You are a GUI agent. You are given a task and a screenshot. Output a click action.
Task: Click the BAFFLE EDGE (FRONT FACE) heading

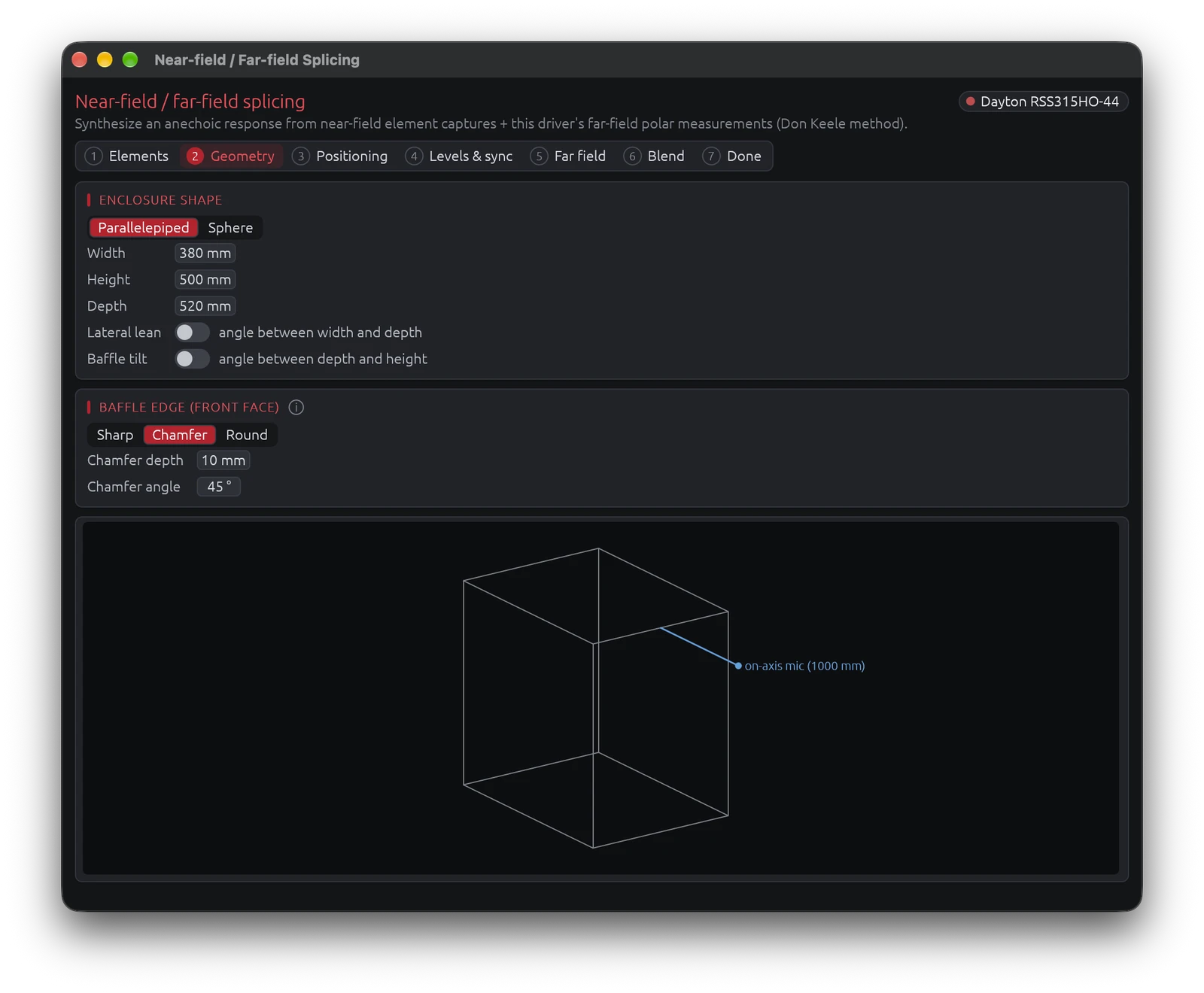[x=189, y=407]
